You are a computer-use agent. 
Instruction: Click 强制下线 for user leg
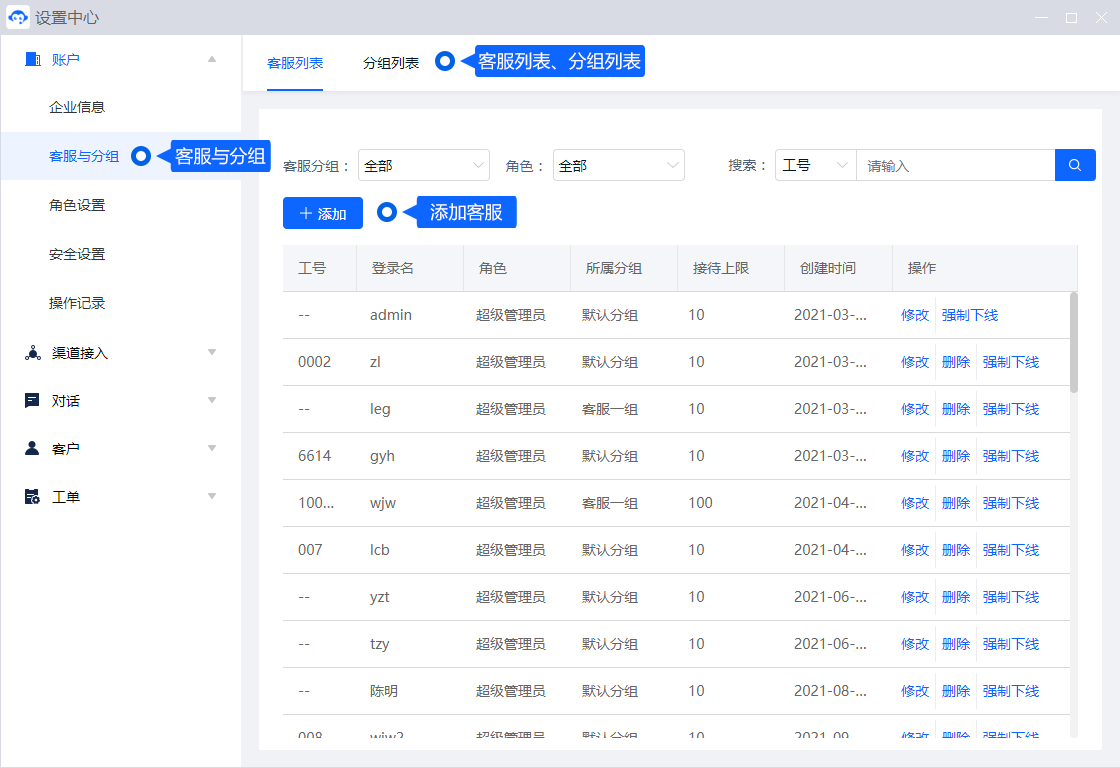tap(1011, 409)
